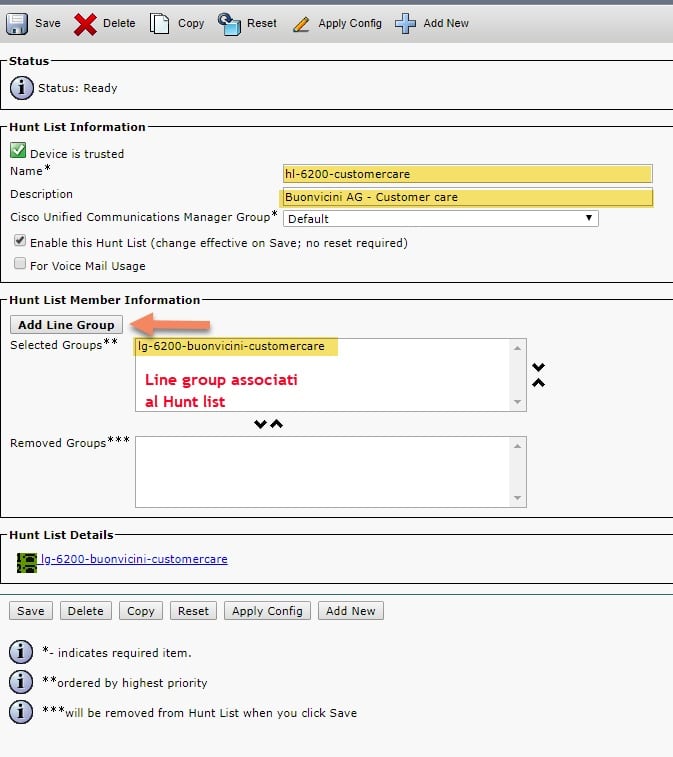673x757 pixels.
Task: Click the Status info icon
Action: pos(22,88)
